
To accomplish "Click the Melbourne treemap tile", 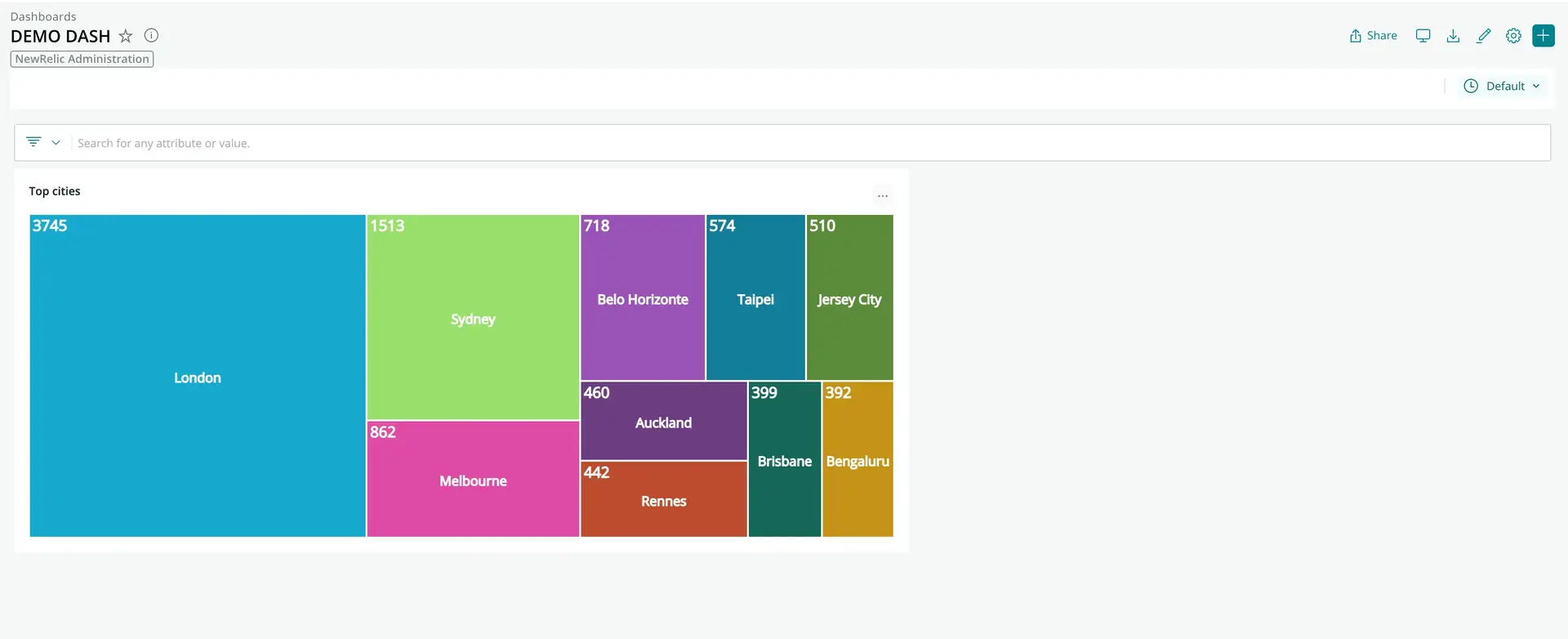I will point(473,480).
